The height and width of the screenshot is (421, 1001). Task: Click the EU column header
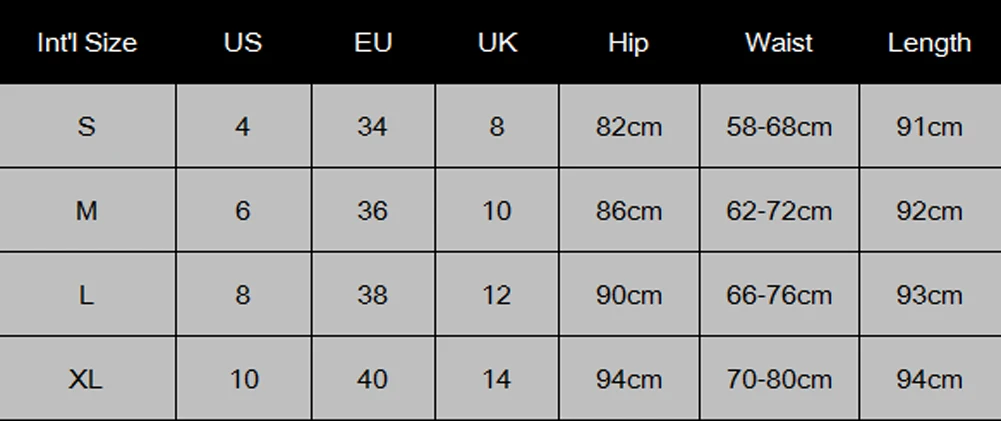click(372, 43)
